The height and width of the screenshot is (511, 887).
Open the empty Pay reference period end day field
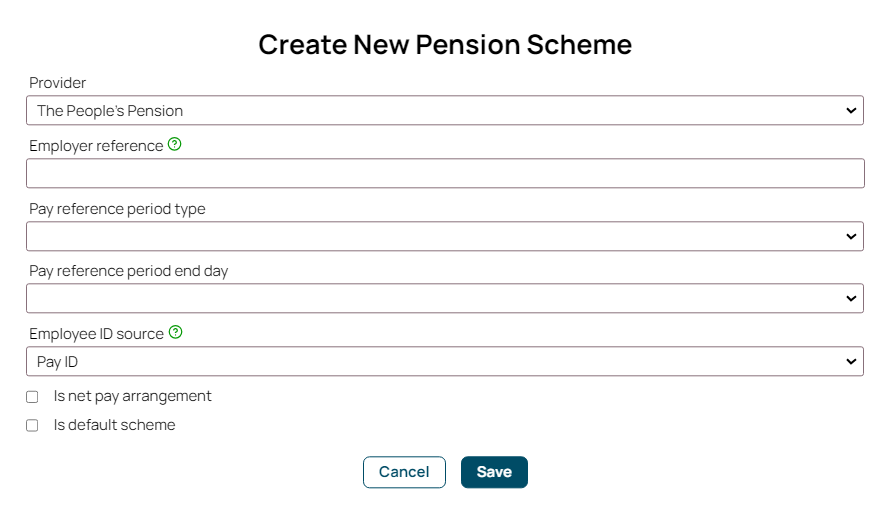tap(445, 298)
